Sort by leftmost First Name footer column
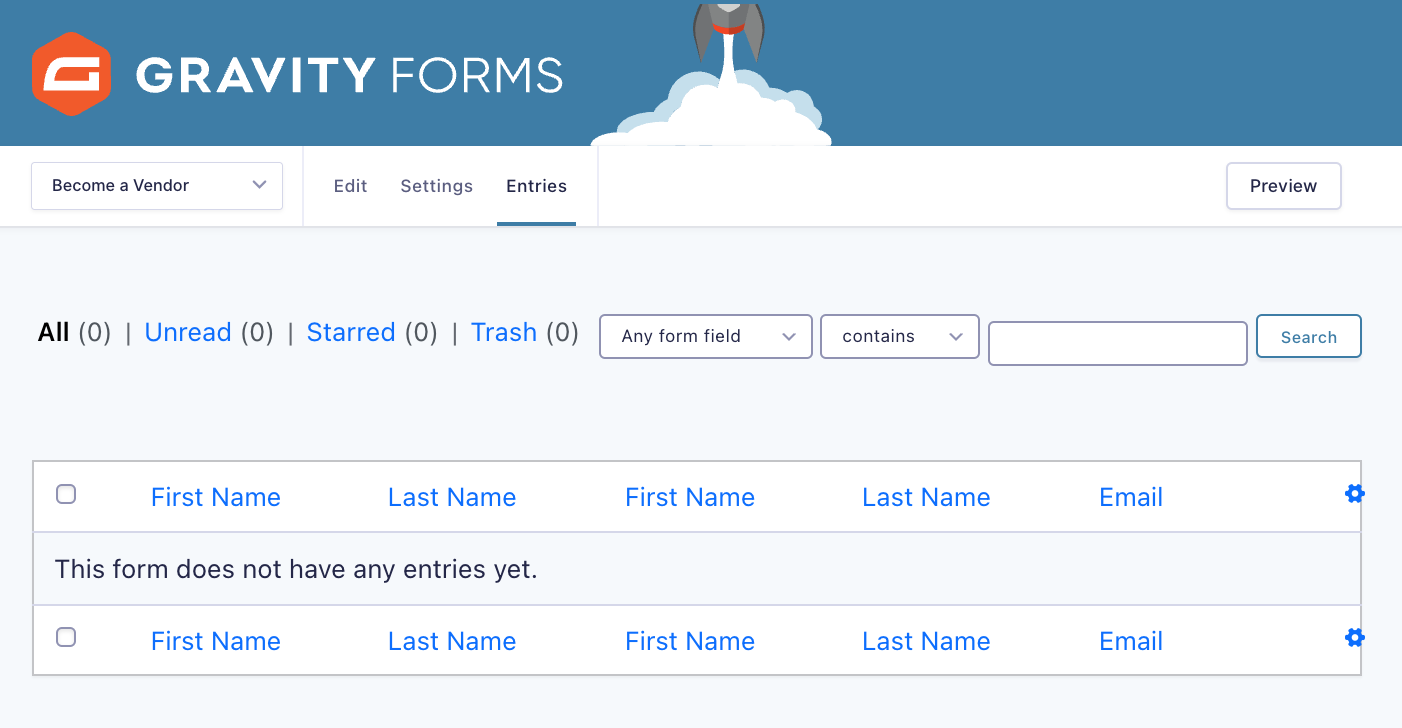The height and width of the screenshot is (728, 1402). tap(216, 641)
